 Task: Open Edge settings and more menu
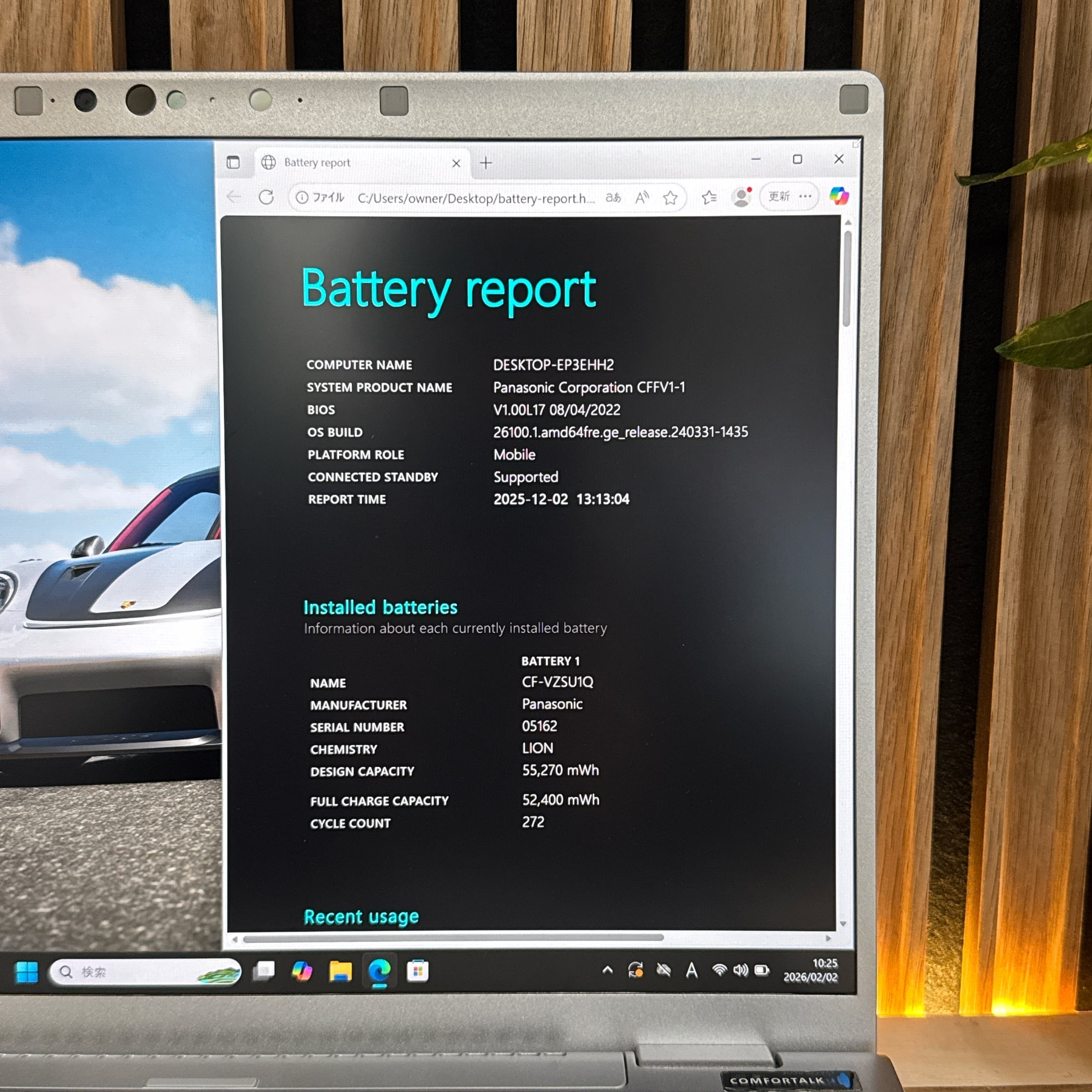(806, 197)
